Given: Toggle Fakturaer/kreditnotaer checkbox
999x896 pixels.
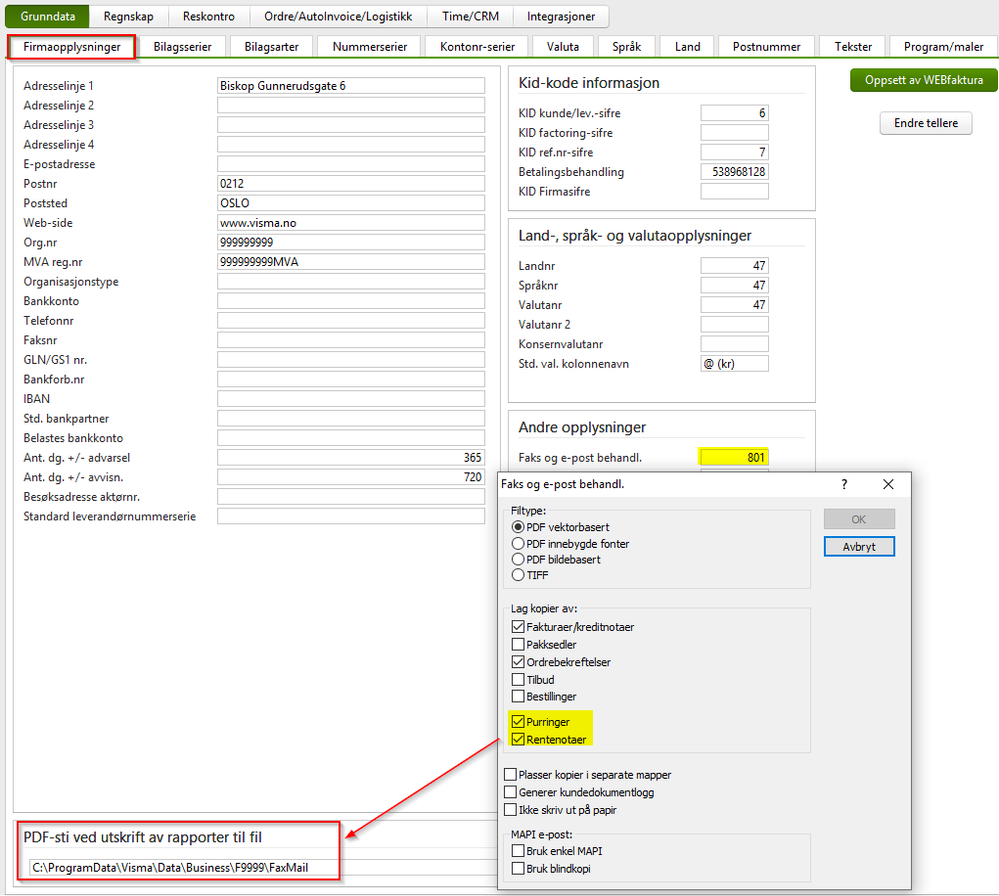Looking at the screenshot, I should tap(518, 627).
